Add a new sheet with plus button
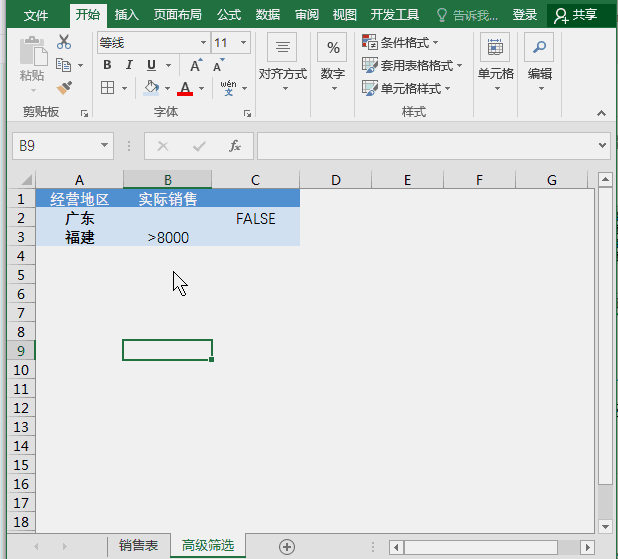This screenshot has height=559, width=618. tap(287, 547)
